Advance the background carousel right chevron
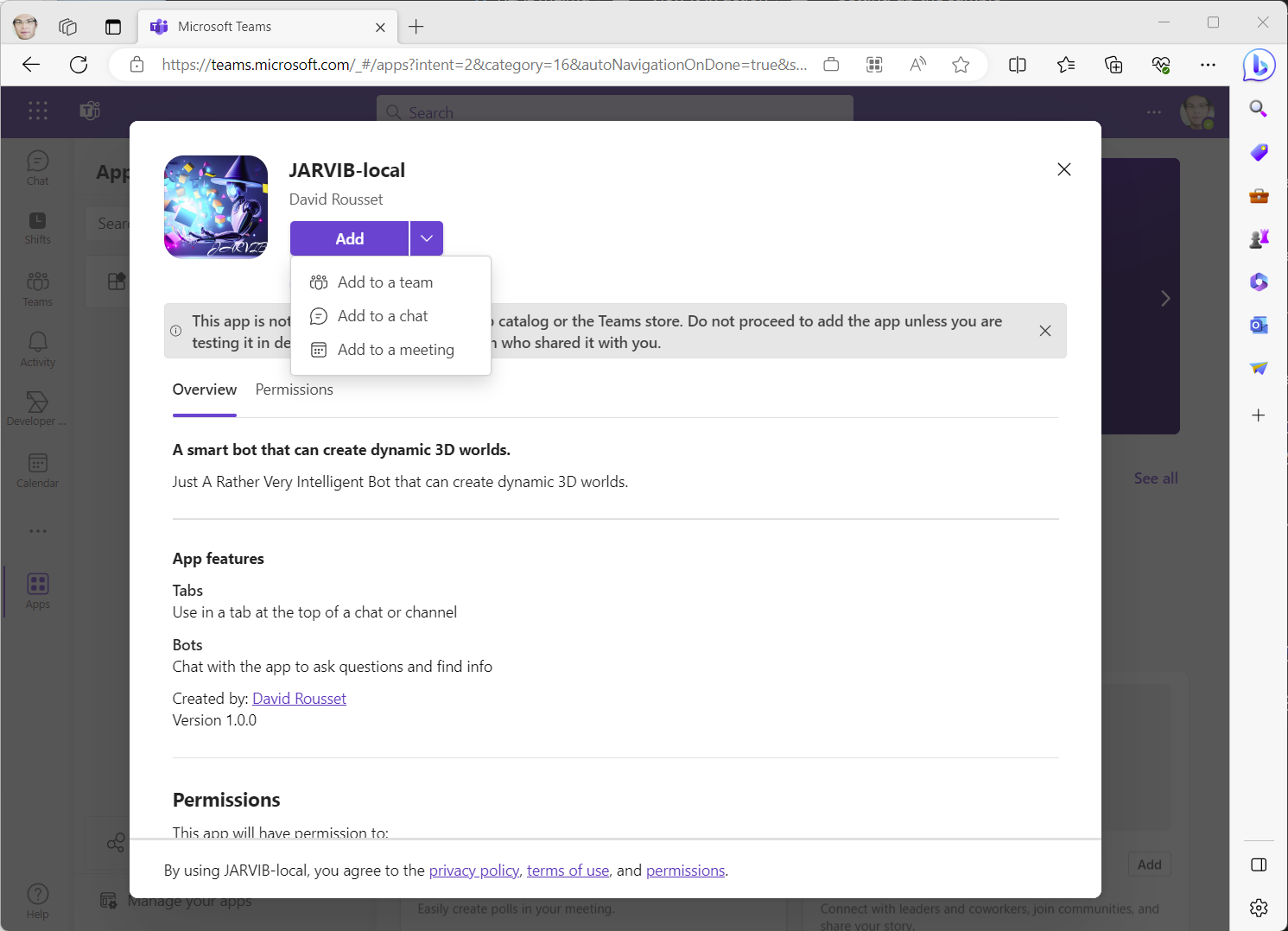The width and height of the screenshot is (1288, 931). pyautogui.click(x=1165, y=299)
